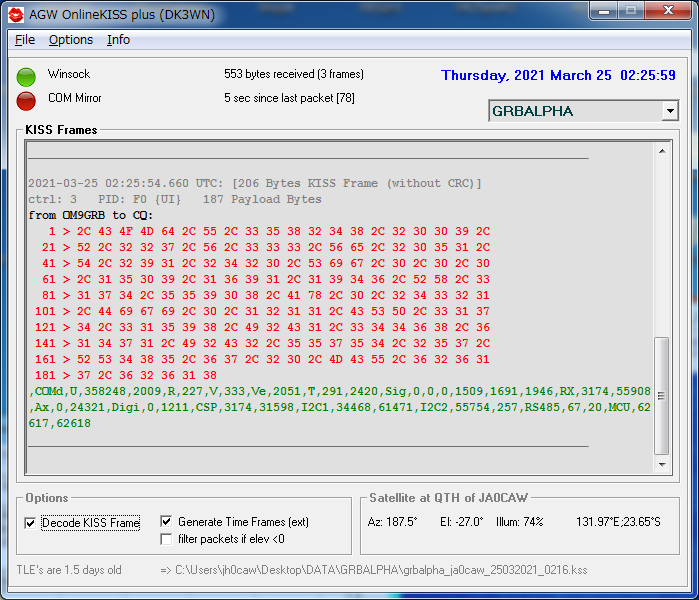The image size is (699, 600).
Task: Click hex row starting with '121 >'
Action: tap(262, 328)
